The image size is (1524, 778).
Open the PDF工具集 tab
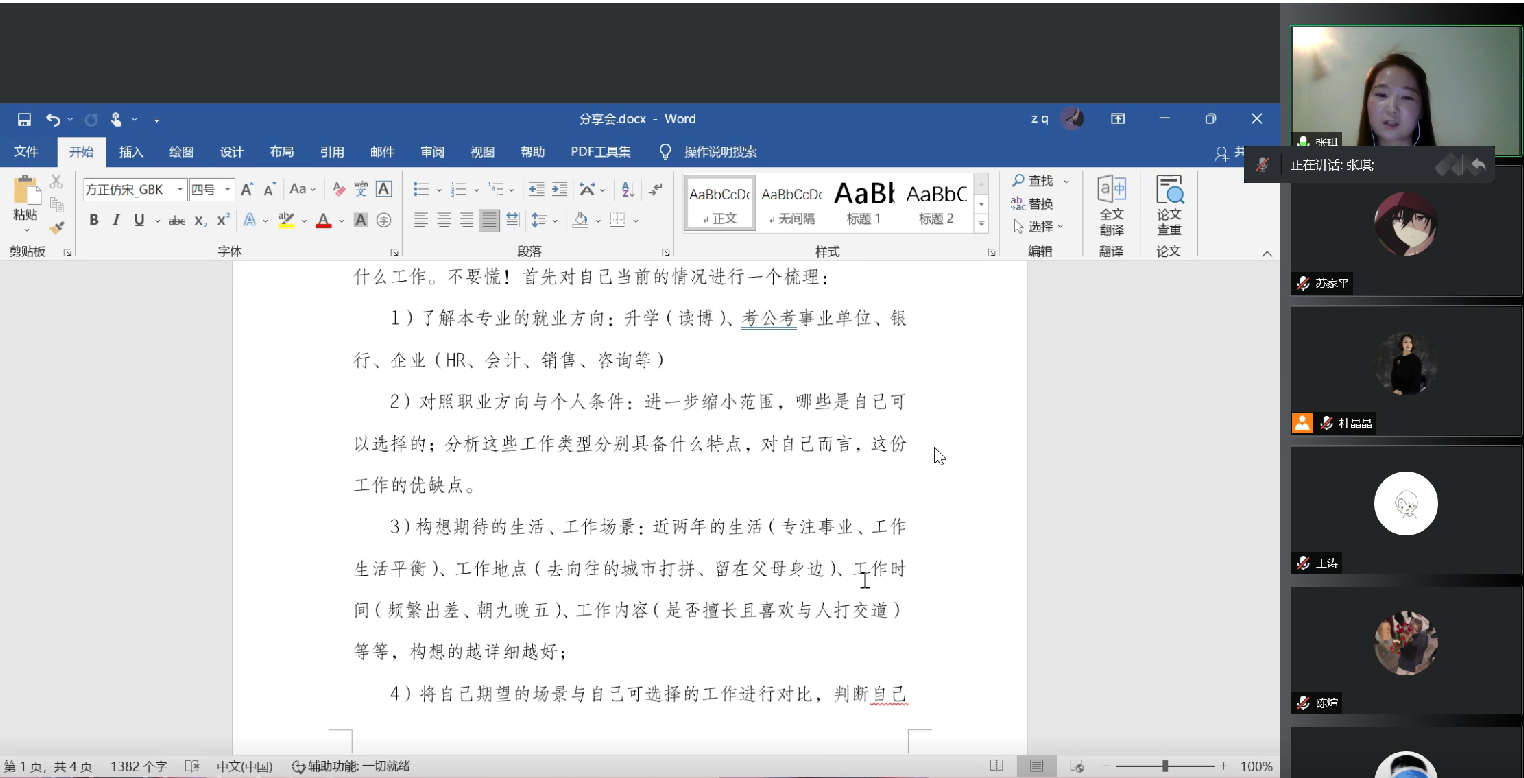point(600,152)
